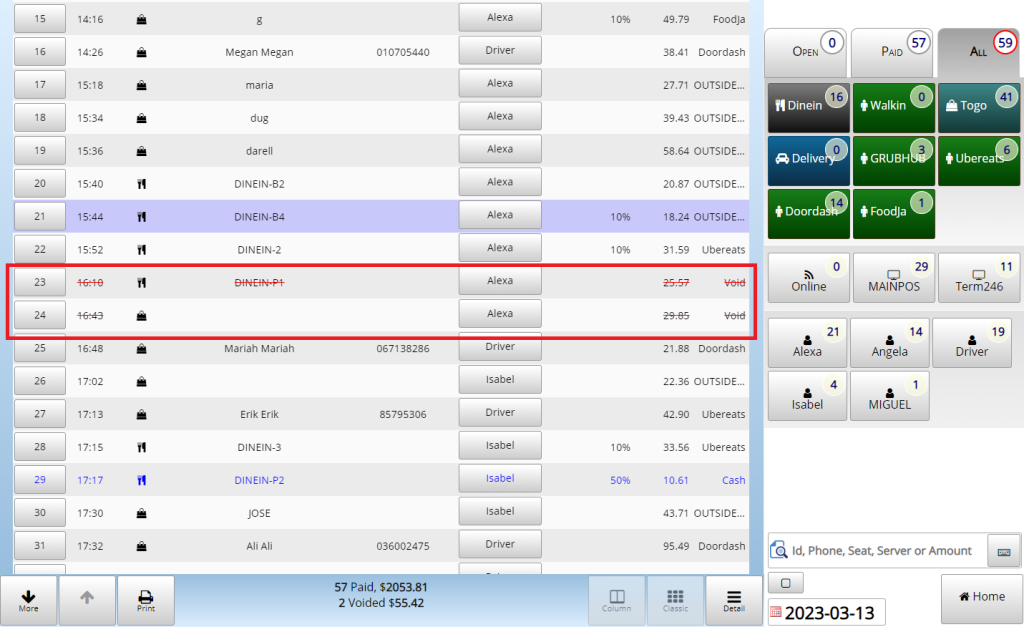Switch to the Open orders tab

click(806, 53)
